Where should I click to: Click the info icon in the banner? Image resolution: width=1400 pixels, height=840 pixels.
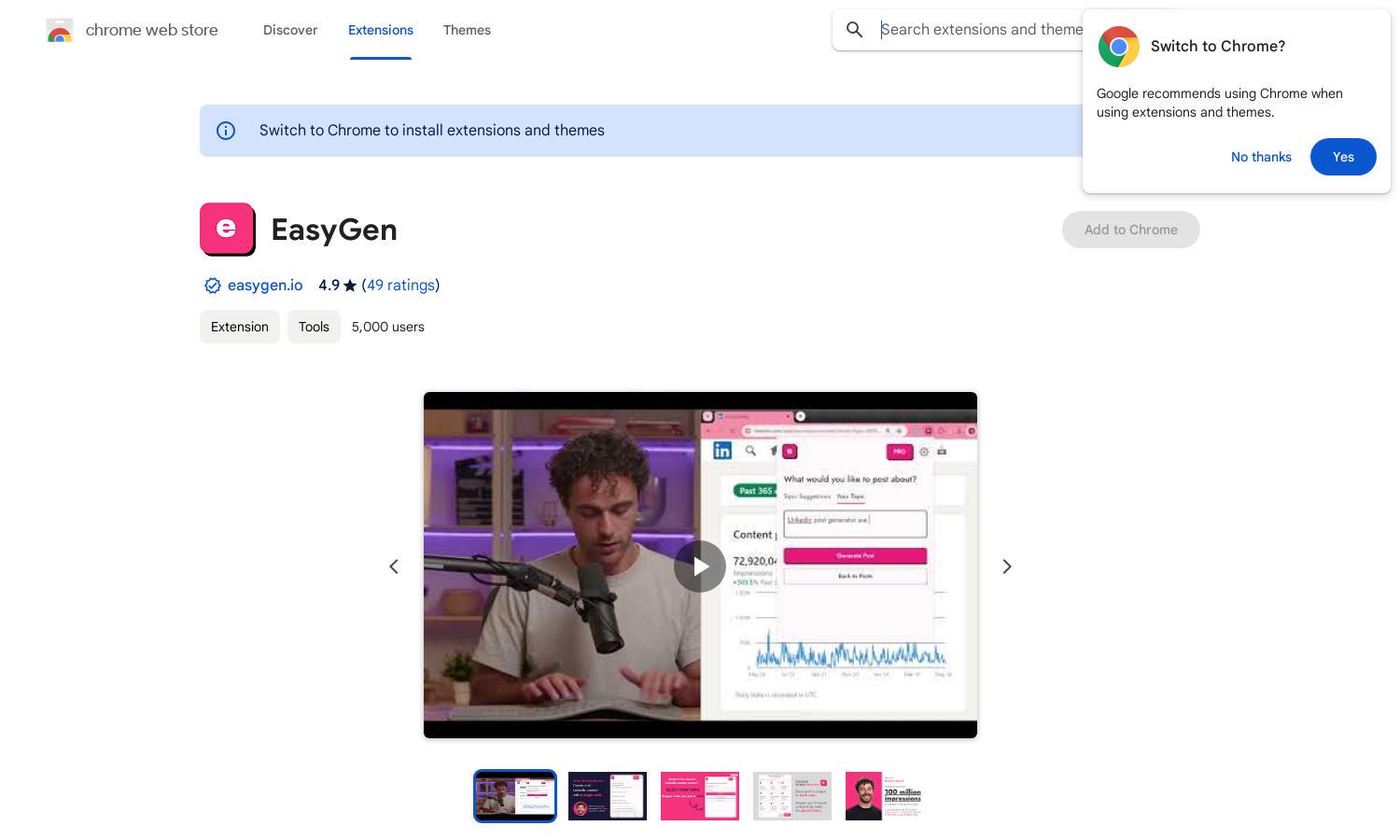226,131
